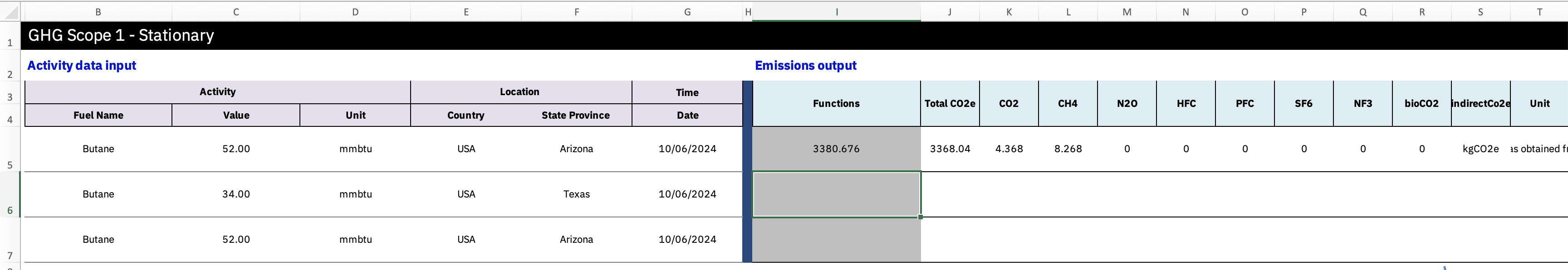Click the empty gray Functions cell in row 7

click(836, 240)
